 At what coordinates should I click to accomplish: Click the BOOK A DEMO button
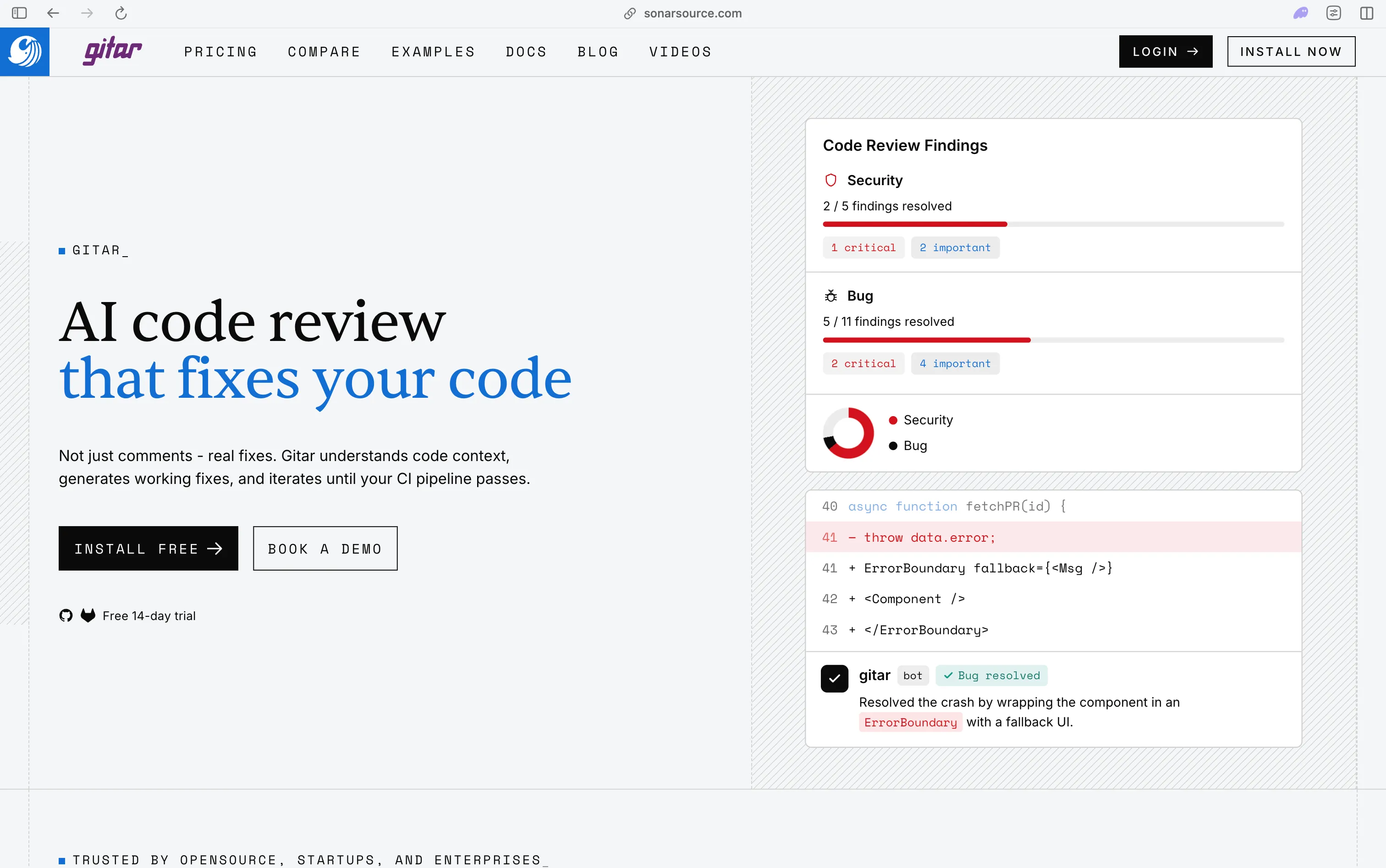325,548
